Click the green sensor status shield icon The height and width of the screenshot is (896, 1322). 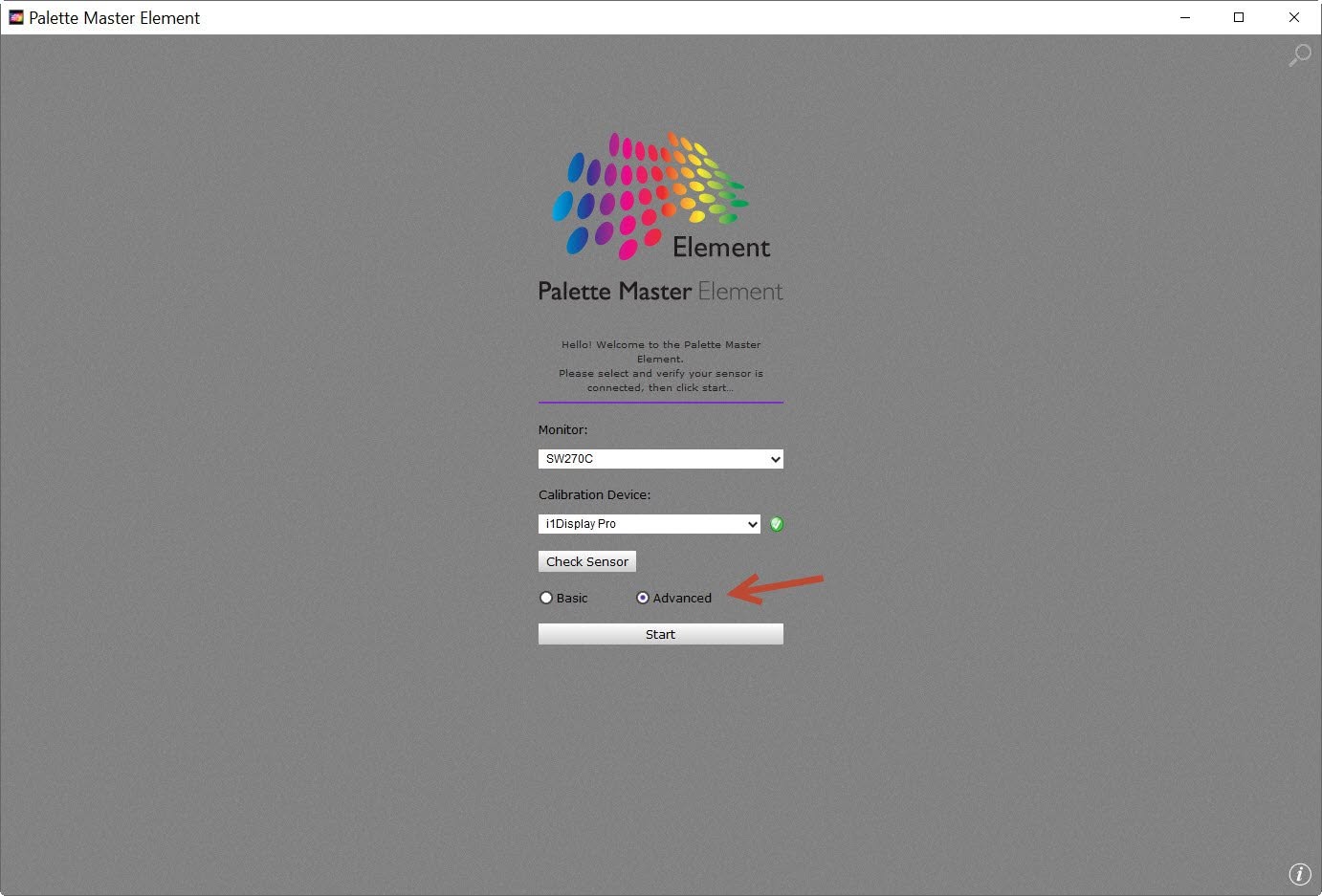click(x=777, y=524)
